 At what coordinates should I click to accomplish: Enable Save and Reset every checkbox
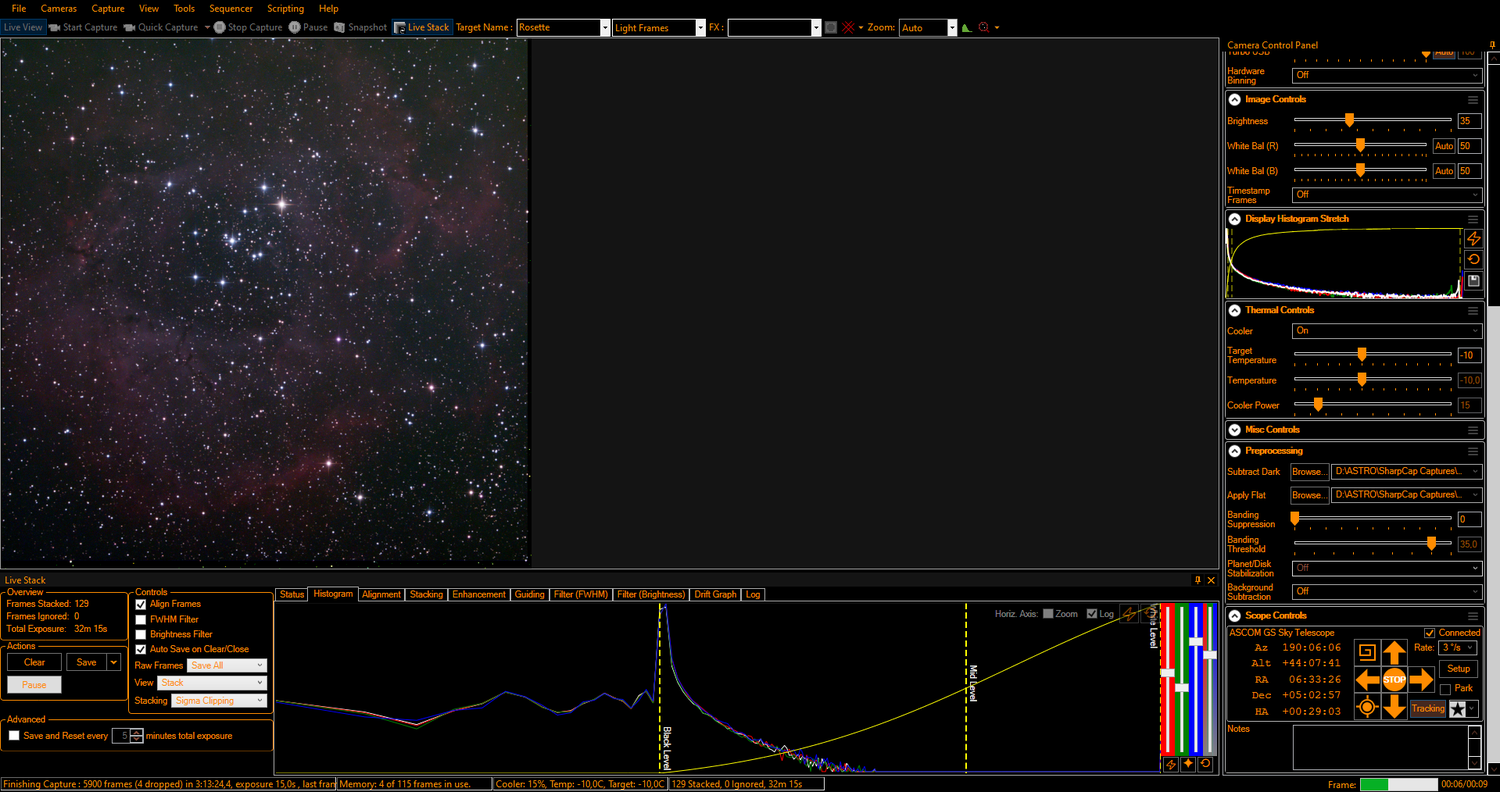(14, 736)
